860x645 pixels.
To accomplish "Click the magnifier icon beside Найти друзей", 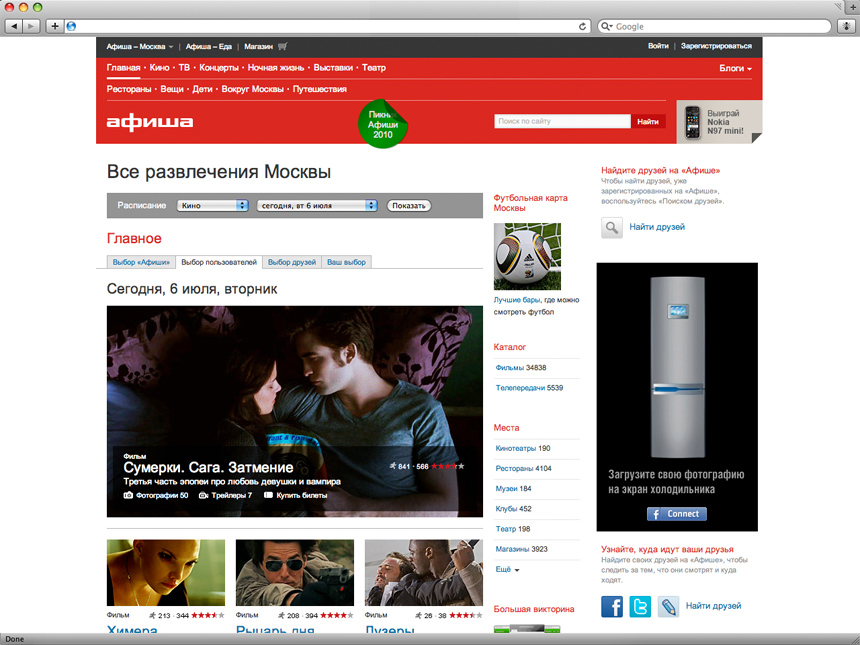I will coord(612,227).
